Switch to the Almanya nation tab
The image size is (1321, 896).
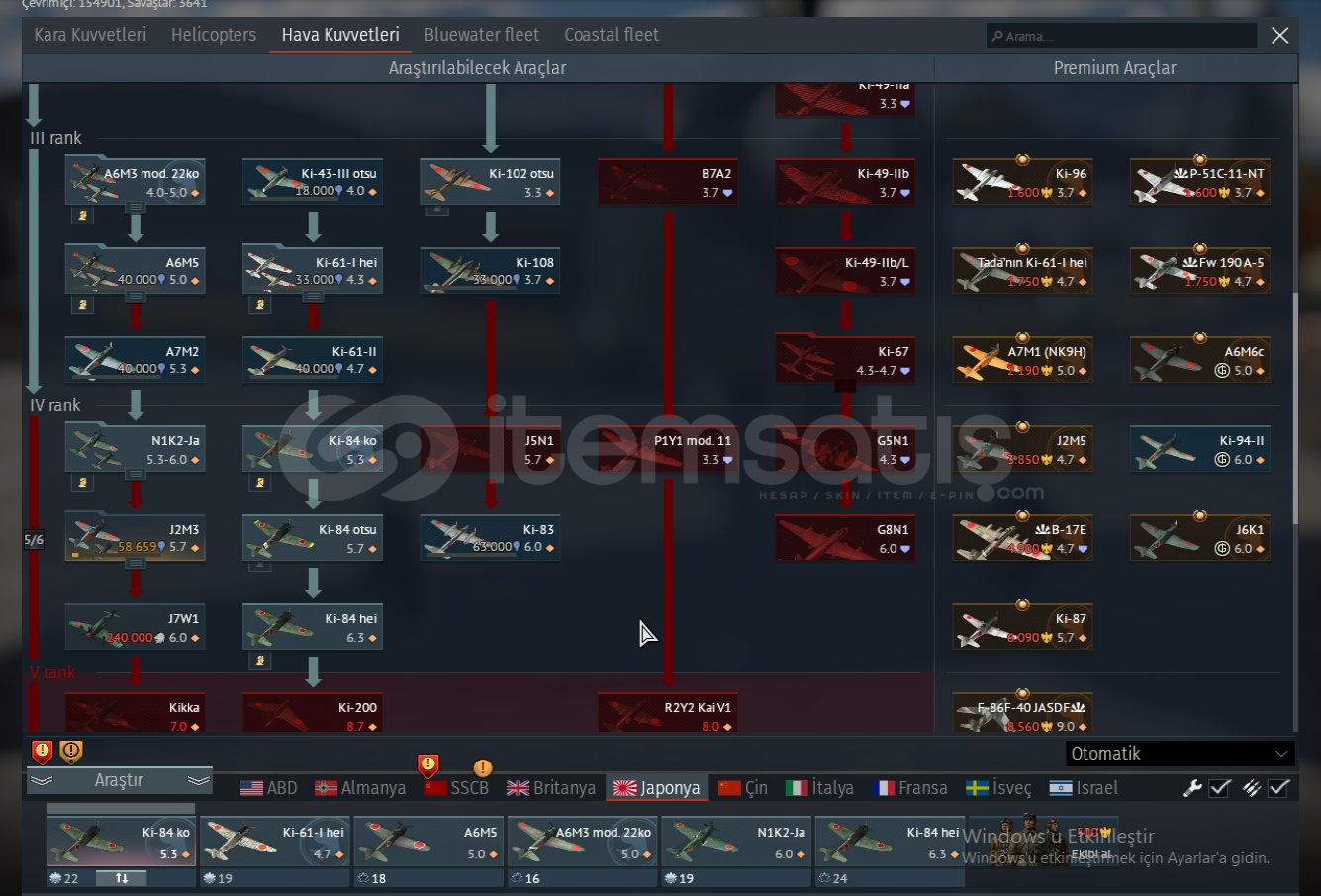click(360, 788)
